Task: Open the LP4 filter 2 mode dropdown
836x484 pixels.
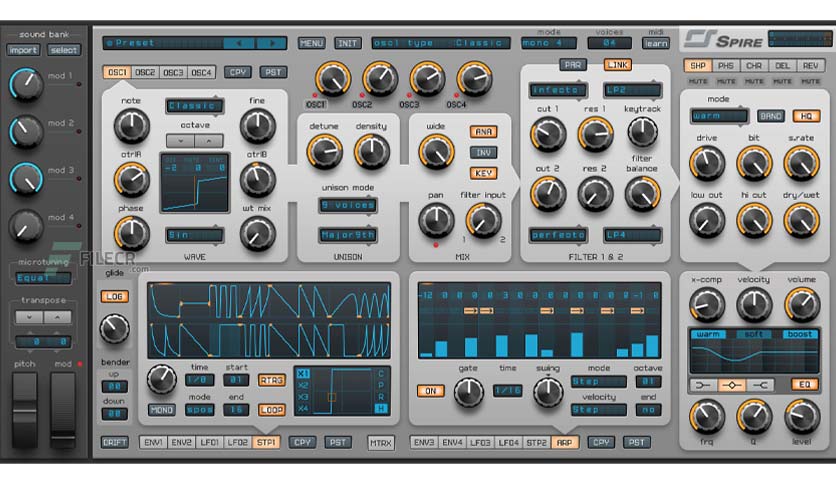Action: point(633,235)
